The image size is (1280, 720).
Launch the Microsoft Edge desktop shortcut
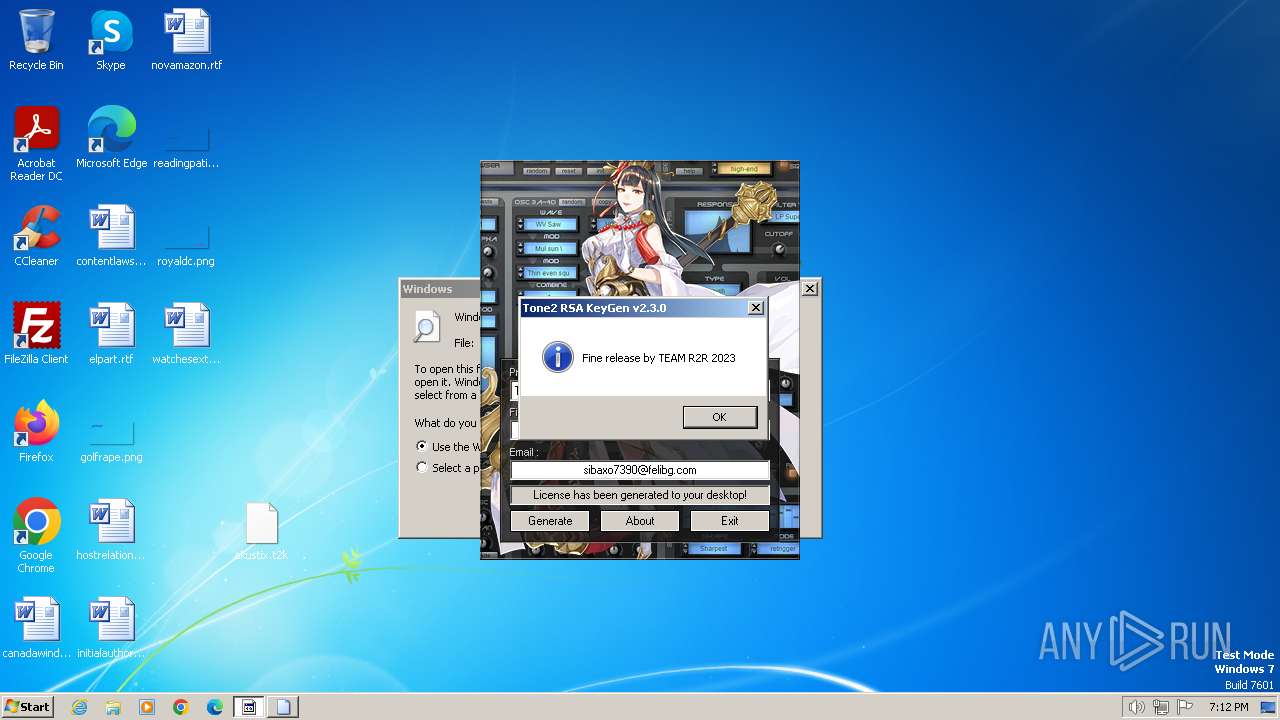tap(111, 138)
